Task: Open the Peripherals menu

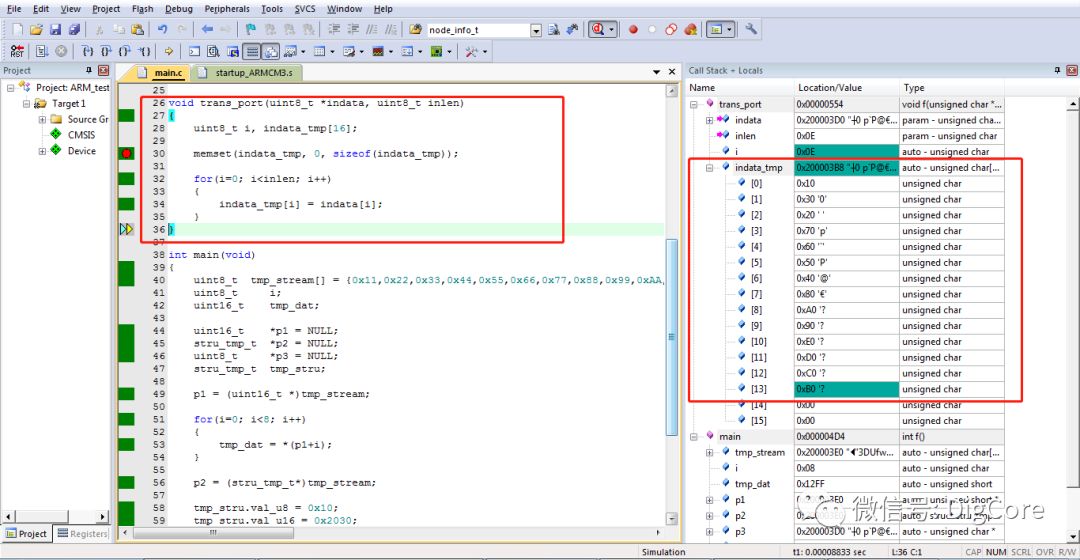Action: click(227, 9)
